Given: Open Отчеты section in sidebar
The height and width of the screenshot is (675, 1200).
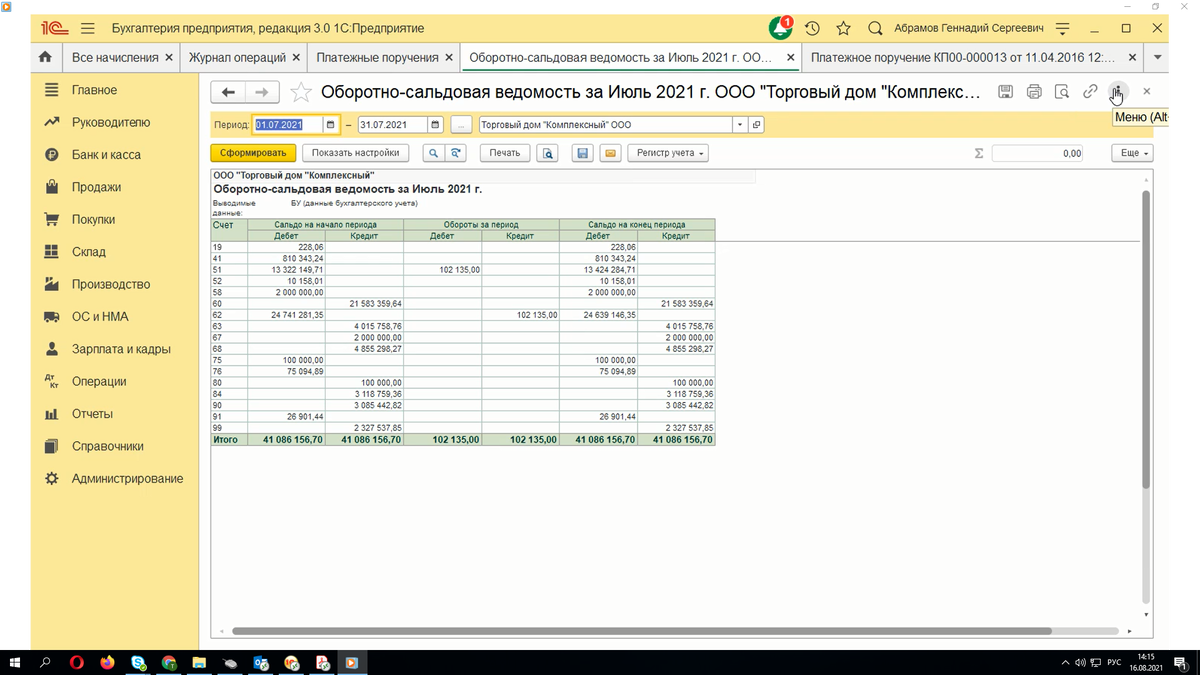Looking at the screenshot, I should point(92,414).
